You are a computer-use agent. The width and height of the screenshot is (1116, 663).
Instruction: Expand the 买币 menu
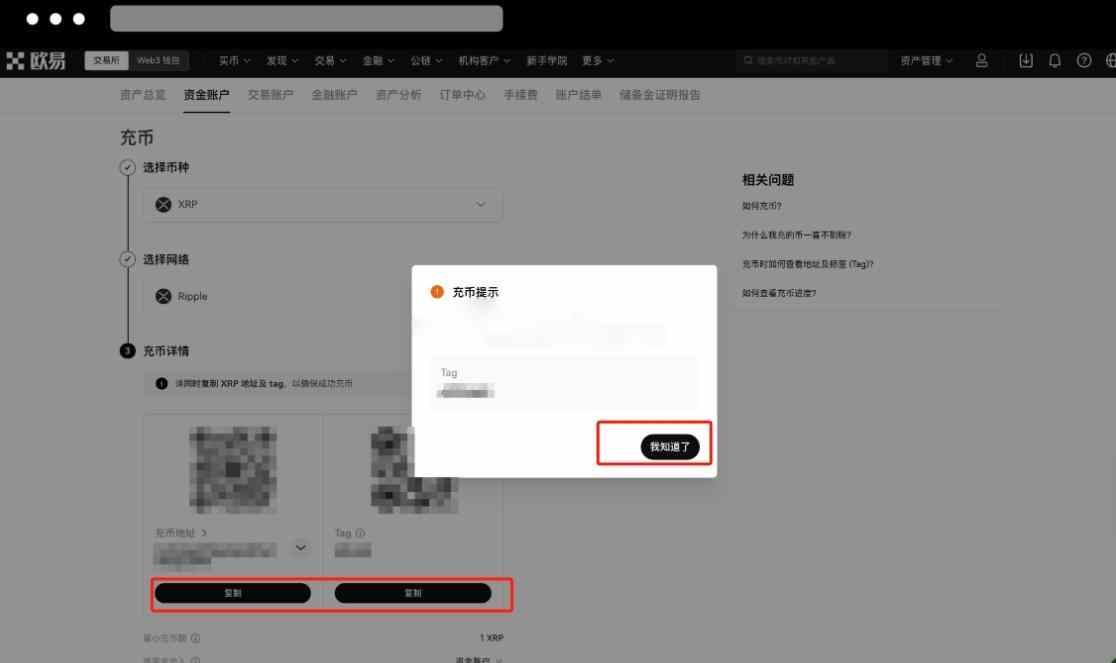tap(235, 60)
